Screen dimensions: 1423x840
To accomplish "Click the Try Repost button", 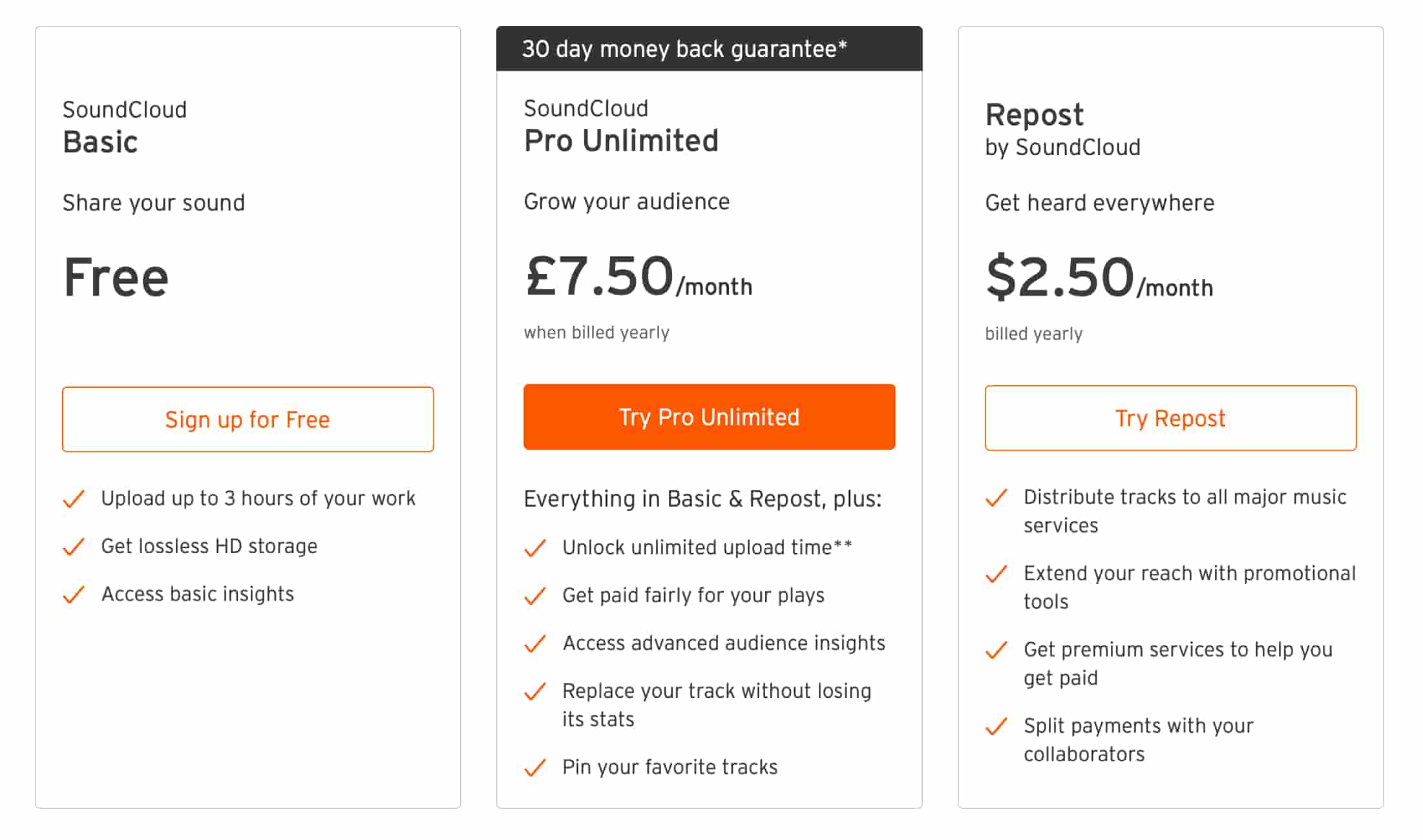I will coord(1171,418).
